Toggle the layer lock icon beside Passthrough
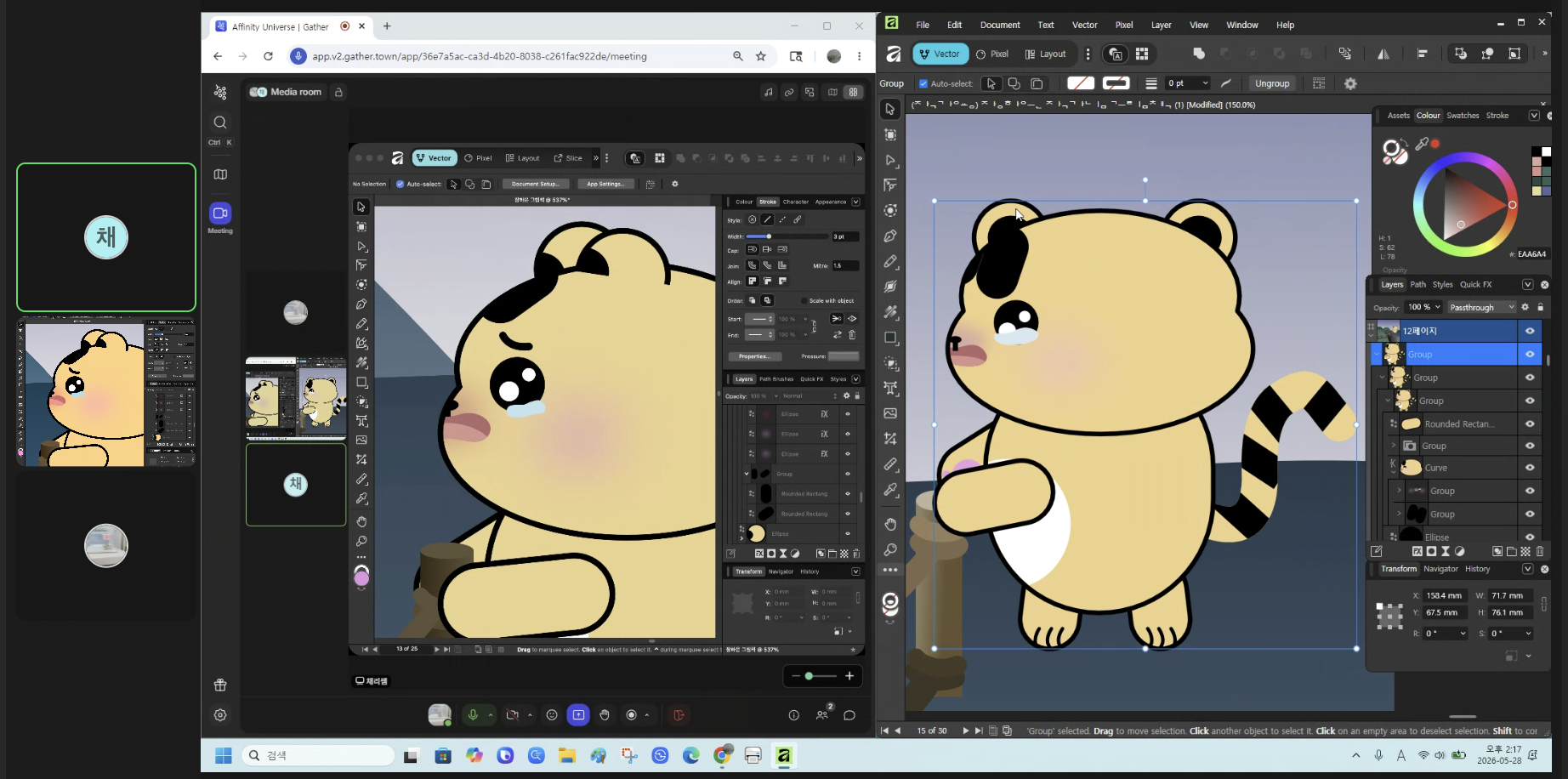1568x779 pixels. pyautogui.click(x=1540, y=307)
